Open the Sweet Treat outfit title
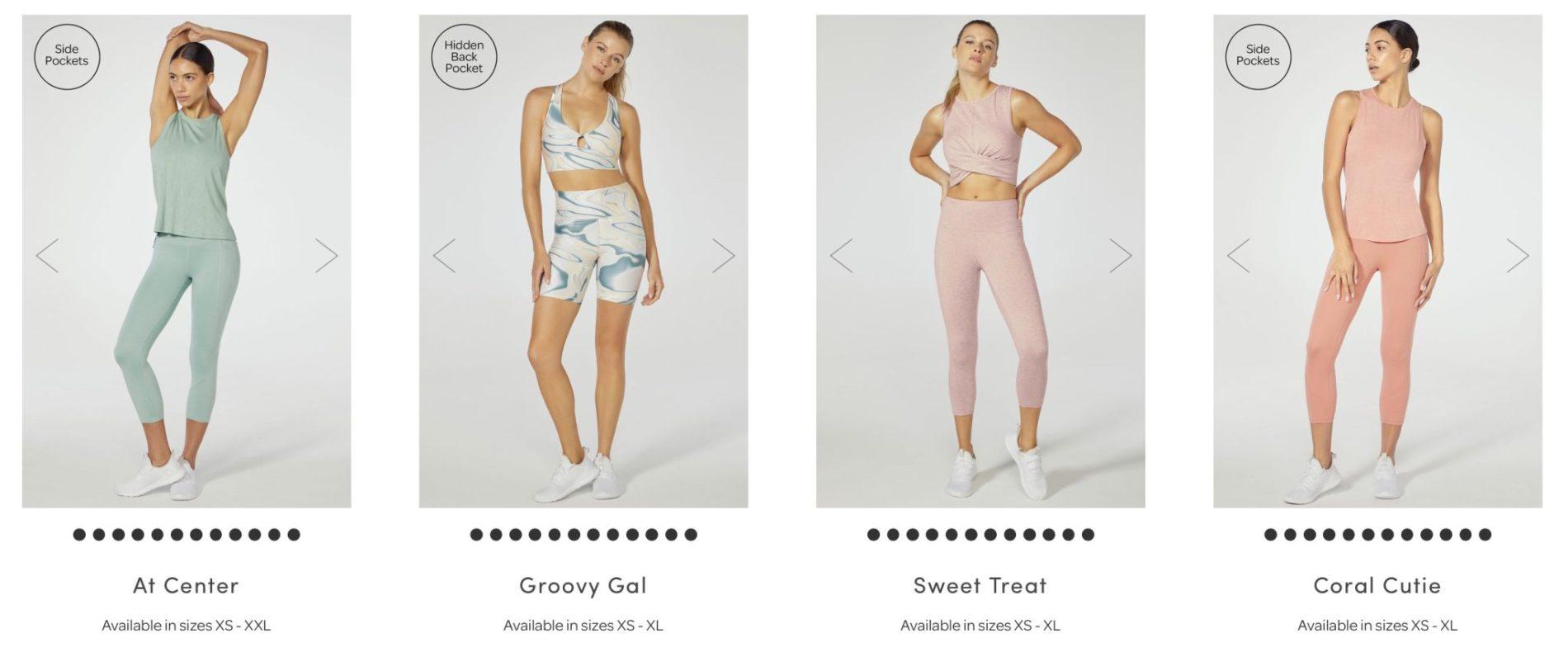The height and width of the screenshot is (652, 1568). pos(980,585)
